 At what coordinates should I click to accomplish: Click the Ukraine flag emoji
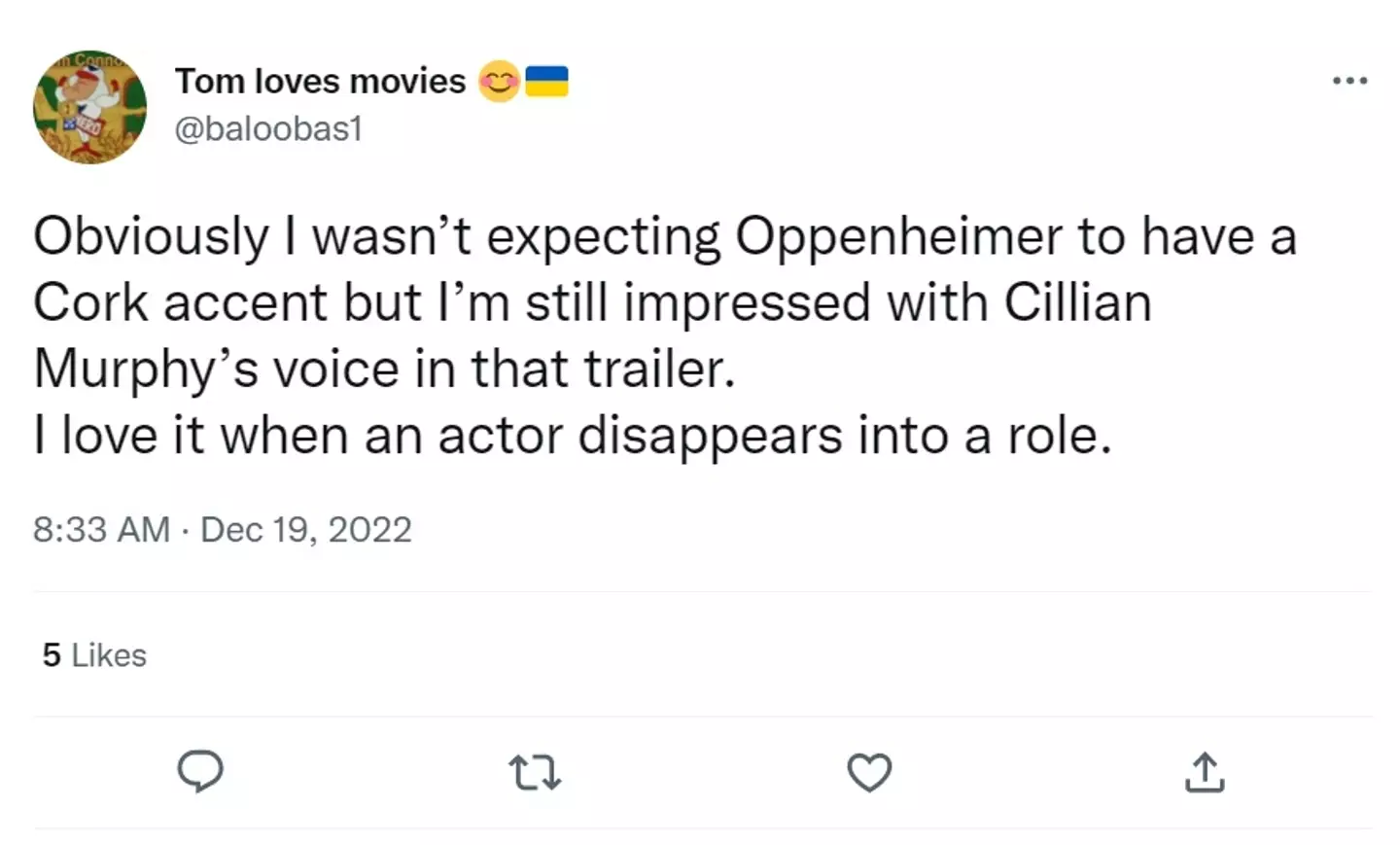coord(547,82)
